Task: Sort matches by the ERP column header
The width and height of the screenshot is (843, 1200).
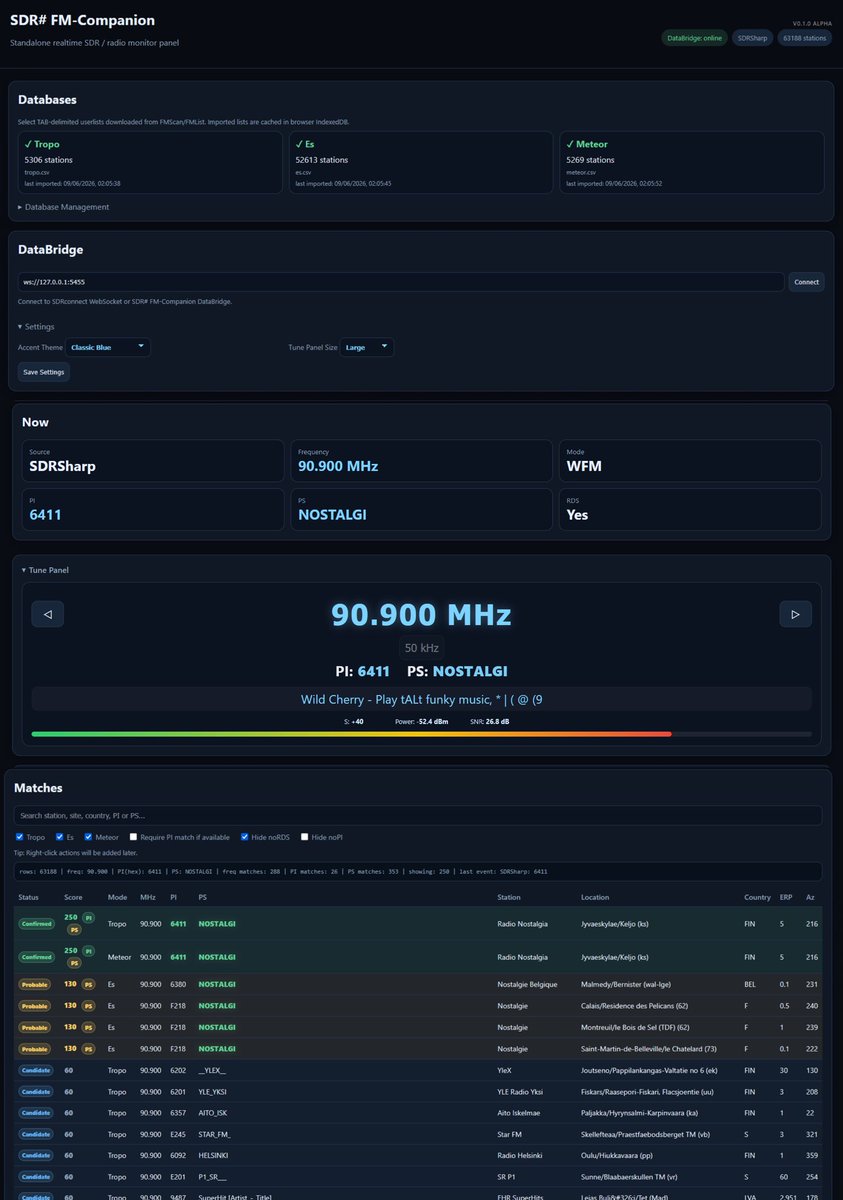Action: [786, 897]
